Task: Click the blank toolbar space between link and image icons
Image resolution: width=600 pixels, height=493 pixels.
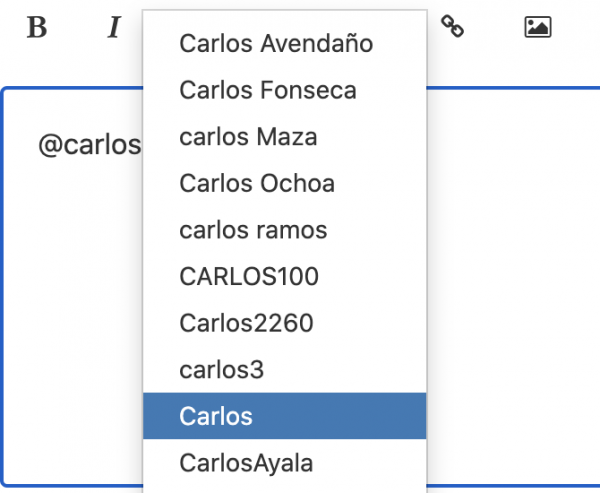Action: pos(494,27)
